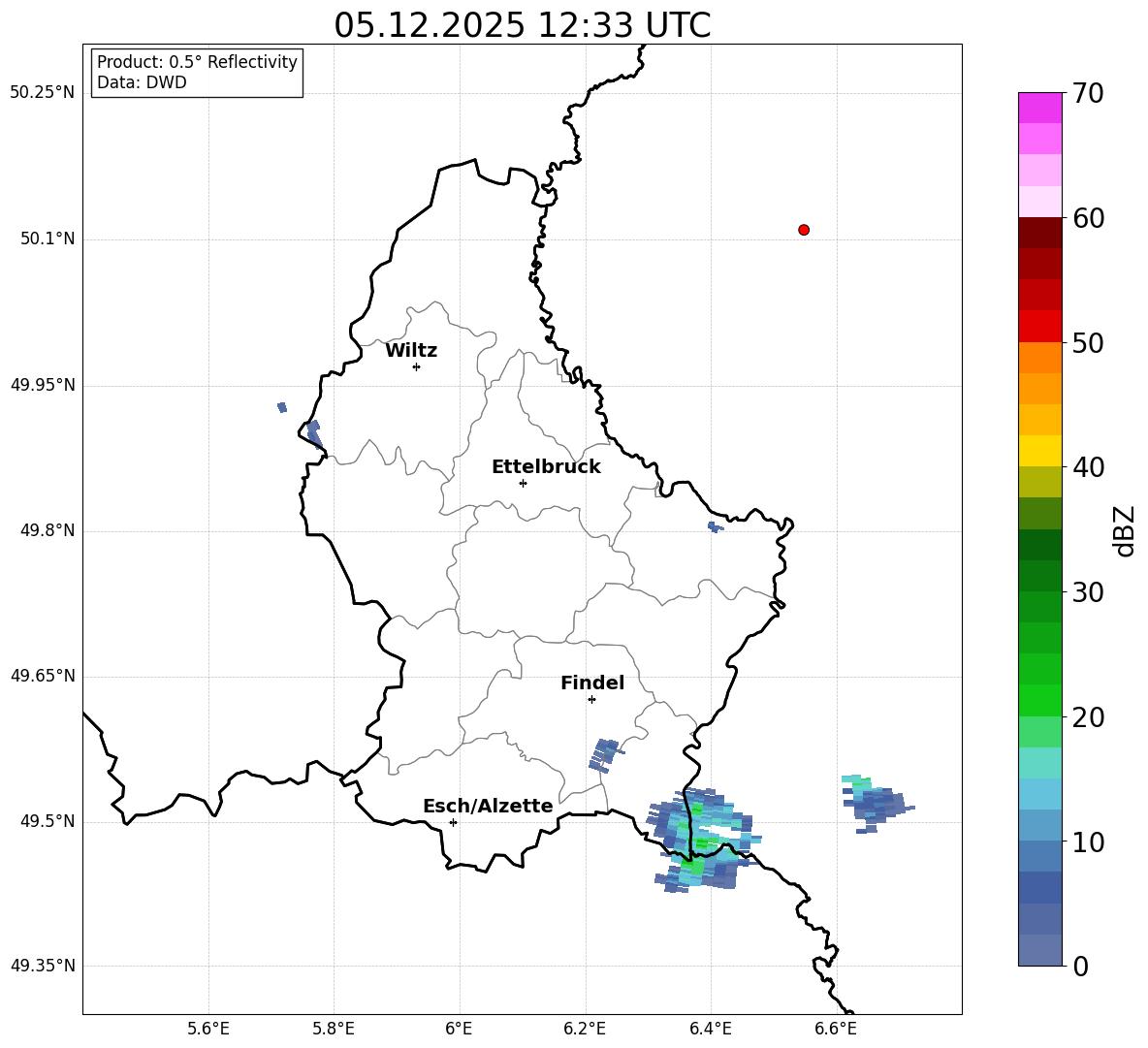Click the colorbar tick value 20
This screenshot has width=1148, height=1048.
pos(1089,717)
